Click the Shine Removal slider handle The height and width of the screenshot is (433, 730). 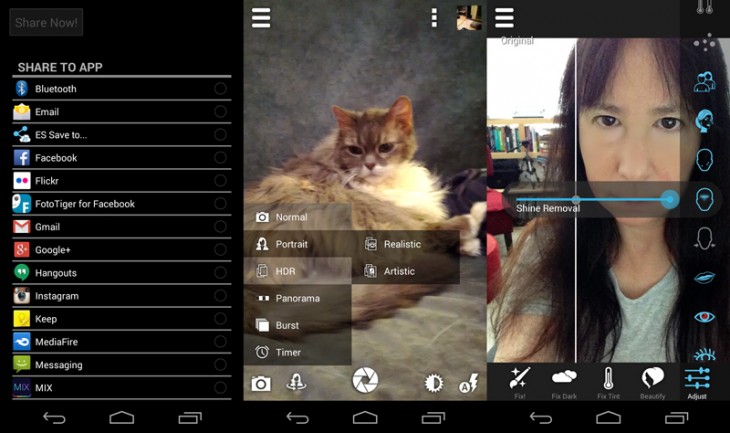point(670,200)
